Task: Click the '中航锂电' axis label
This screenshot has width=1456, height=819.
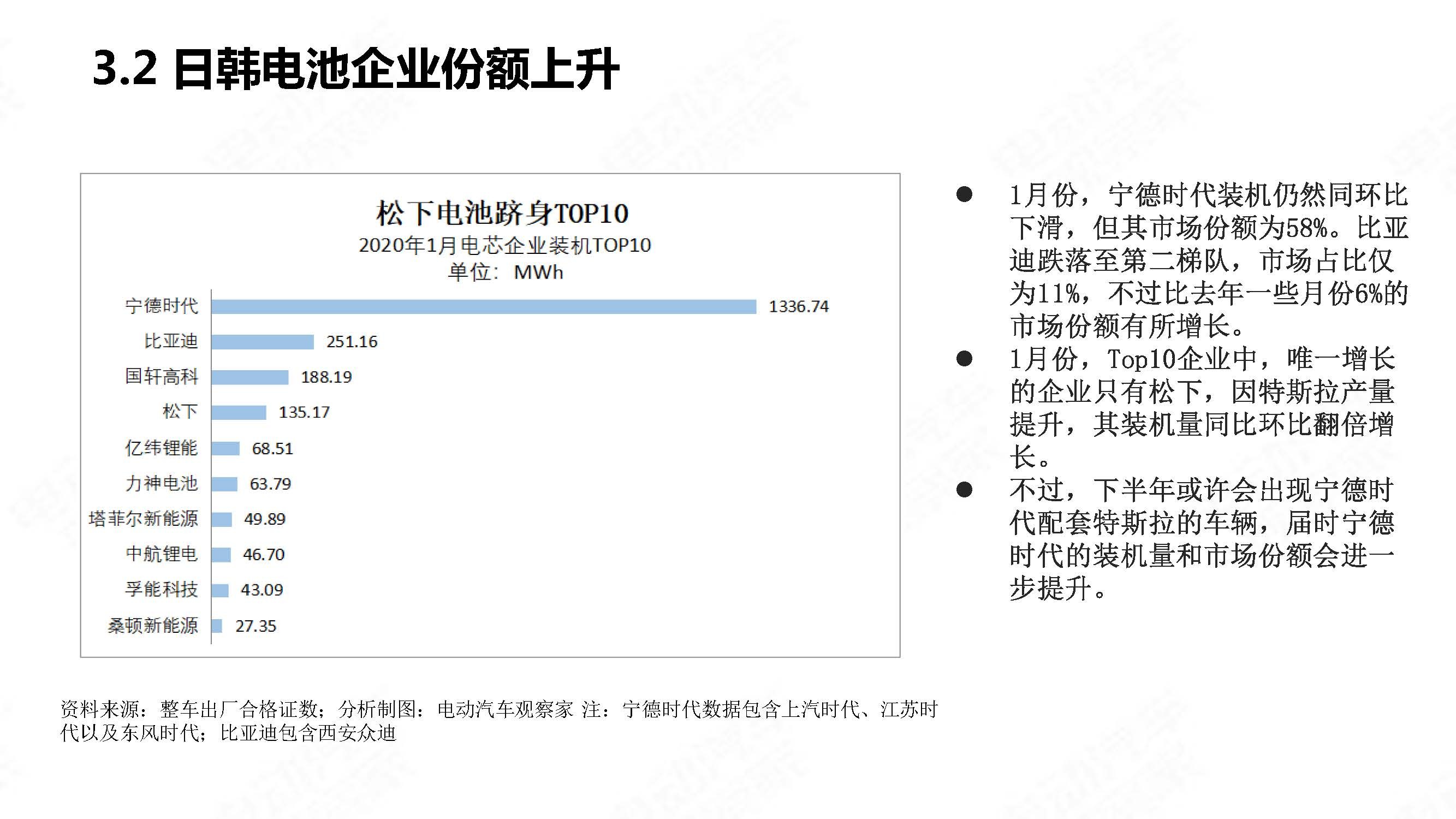Action: 162,554
